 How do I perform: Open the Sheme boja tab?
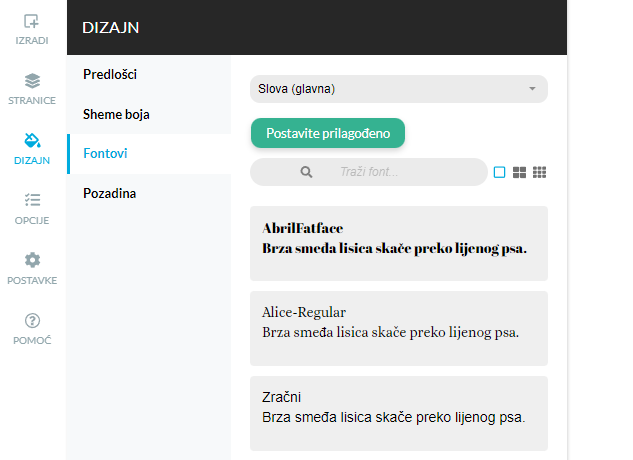(116, 114)
